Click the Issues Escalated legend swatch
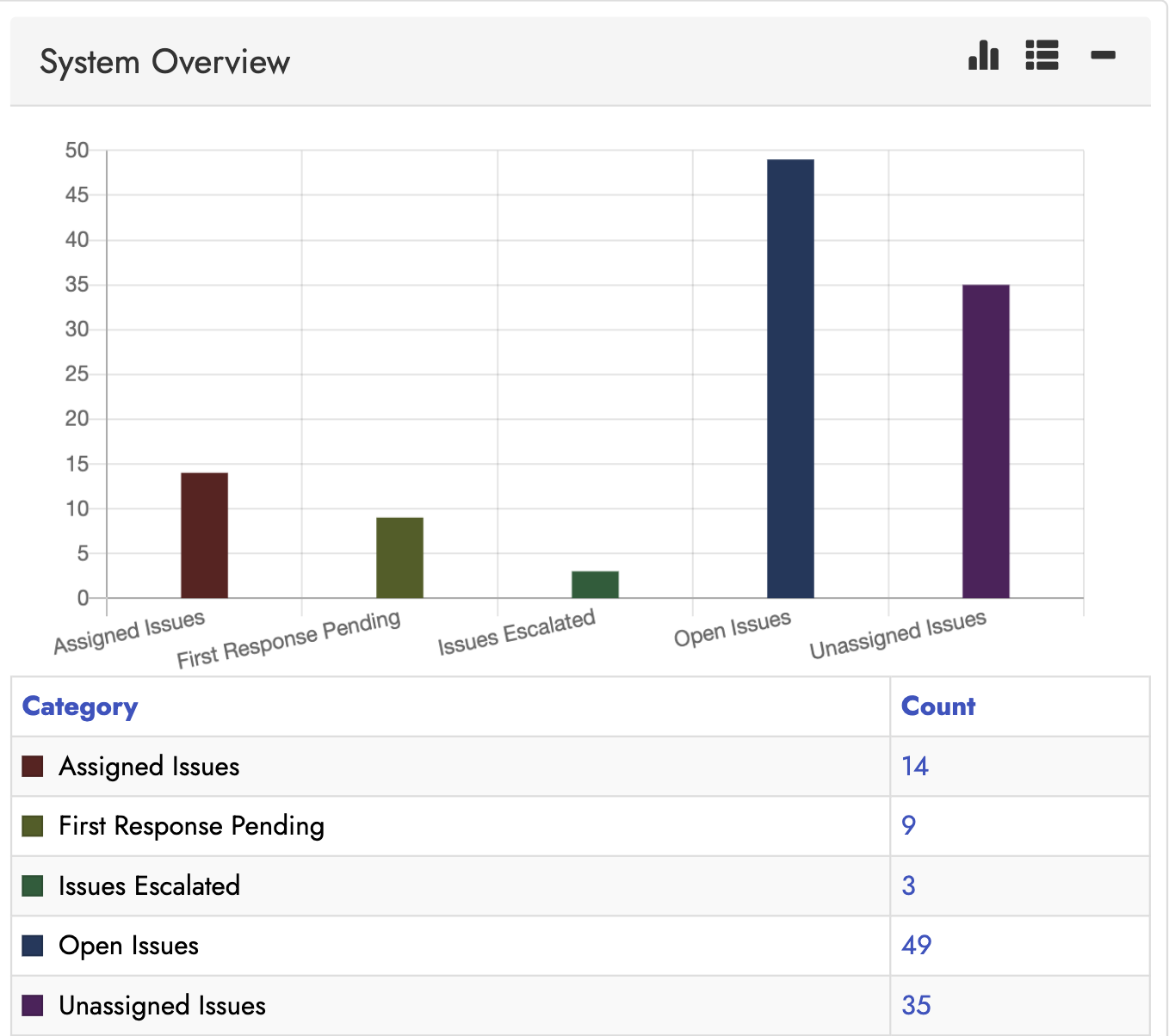Image resolution: width=1169 pixels, height=1036 pixels. pyautogui.click(x=33, y=885)
